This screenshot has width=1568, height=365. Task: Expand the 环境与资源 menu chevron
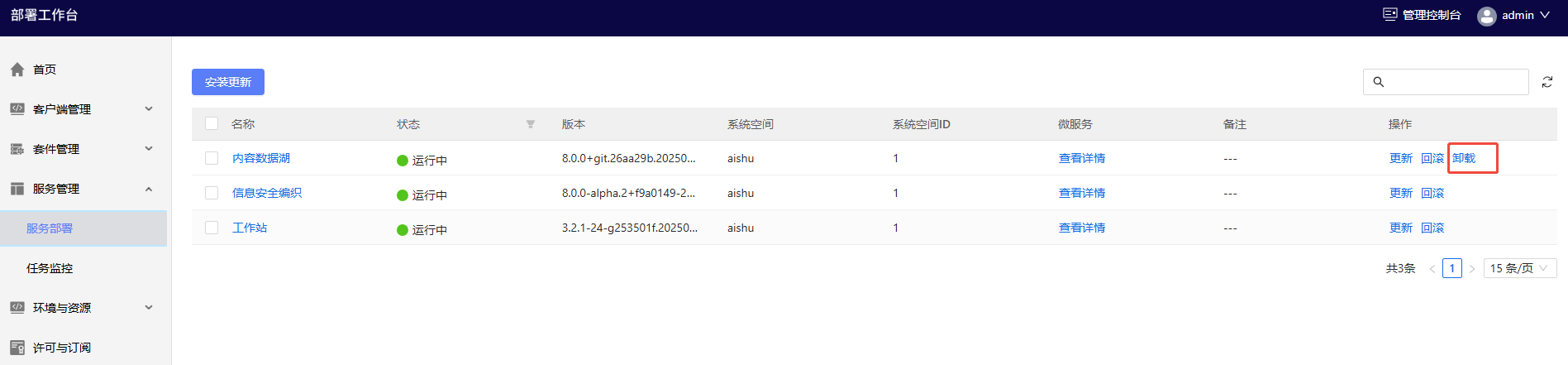pyautogui.click(x=149, y=307)
